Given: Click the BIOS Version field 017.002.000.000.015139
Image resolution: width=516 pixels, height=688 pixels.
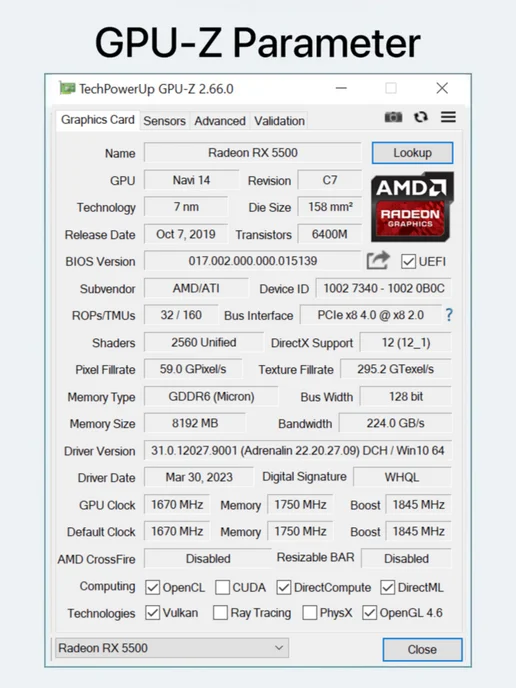Looking at the screenshot, I should (253, 261).
